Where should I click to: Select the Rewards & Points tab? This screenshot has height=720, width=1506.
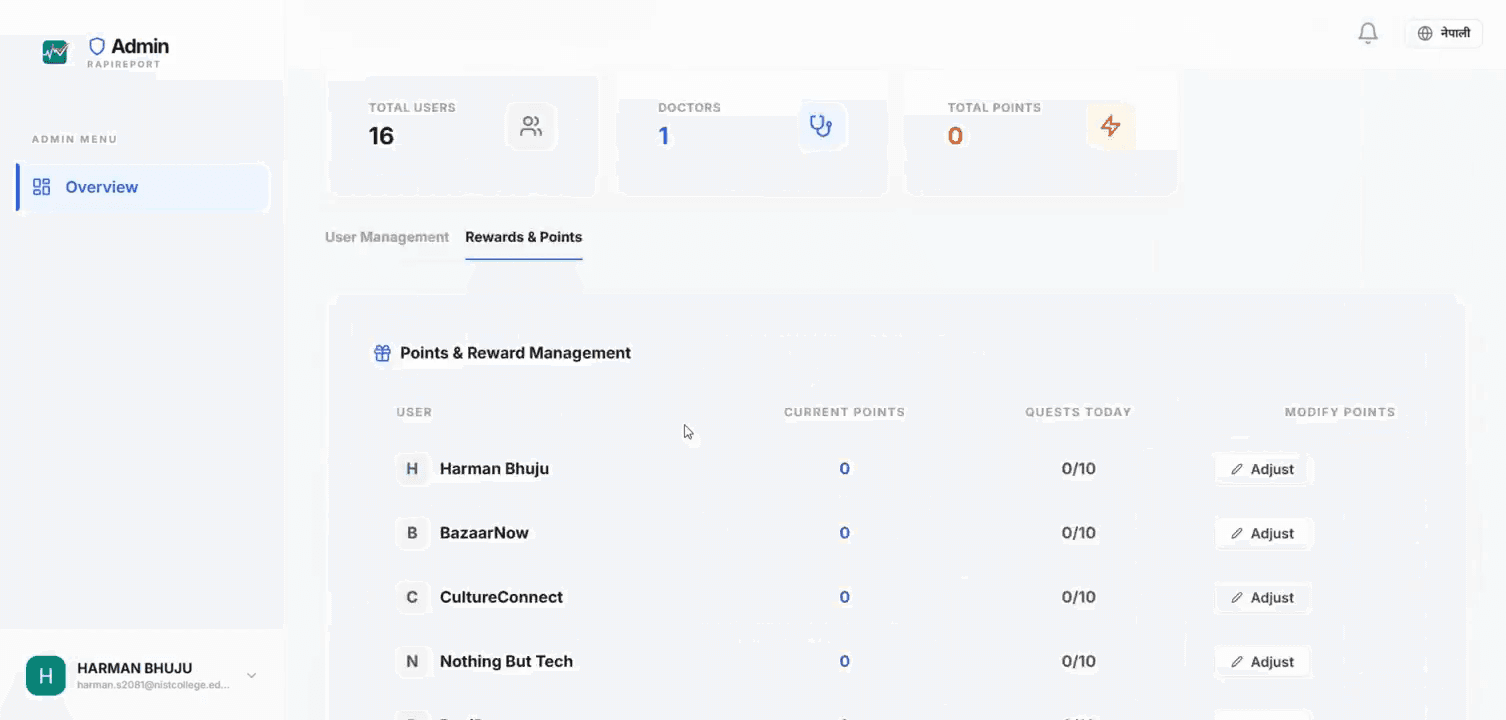tap(524, 237)
